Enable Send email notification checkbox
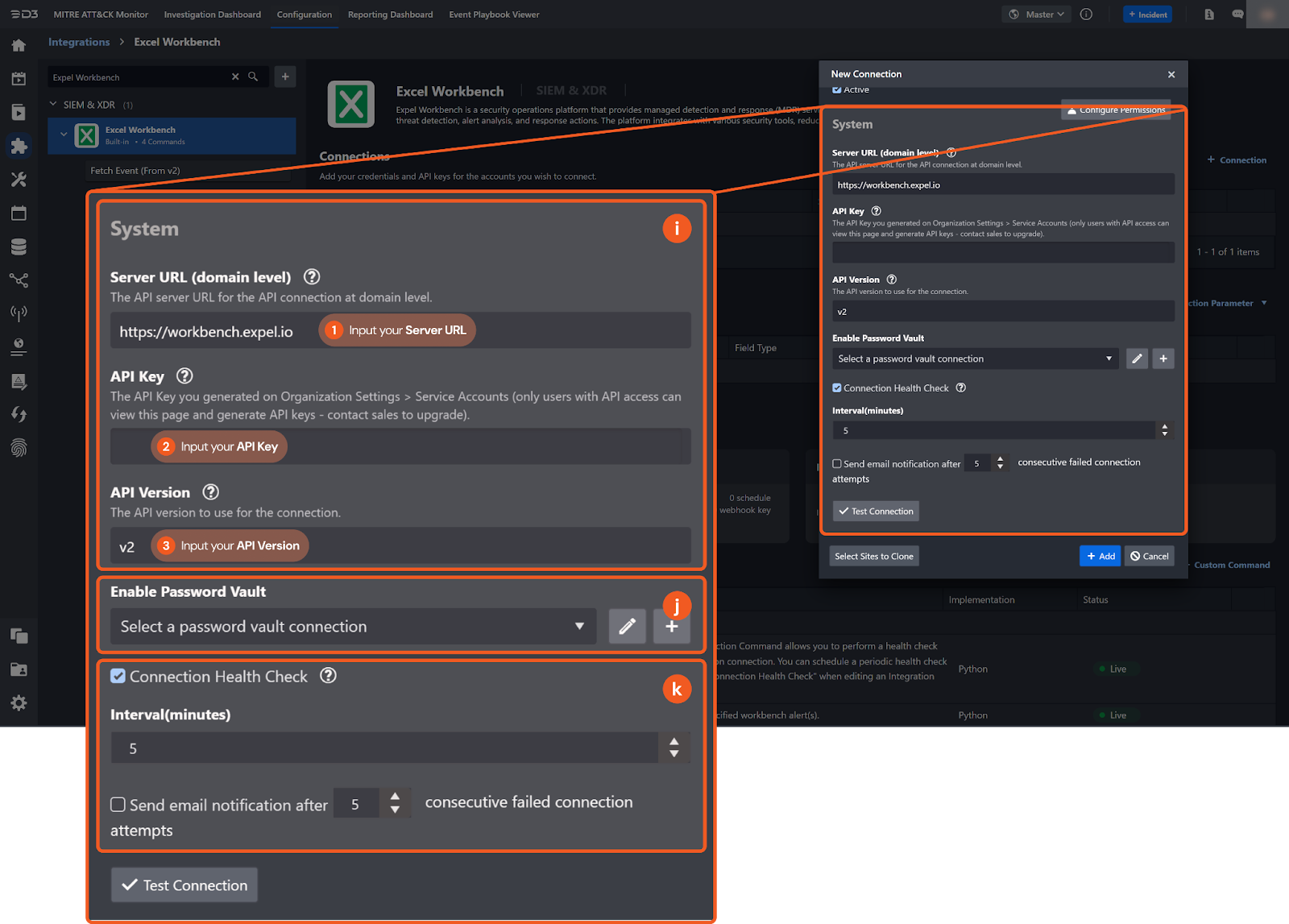Screen dimensions: 1289x924 point(837,464)
